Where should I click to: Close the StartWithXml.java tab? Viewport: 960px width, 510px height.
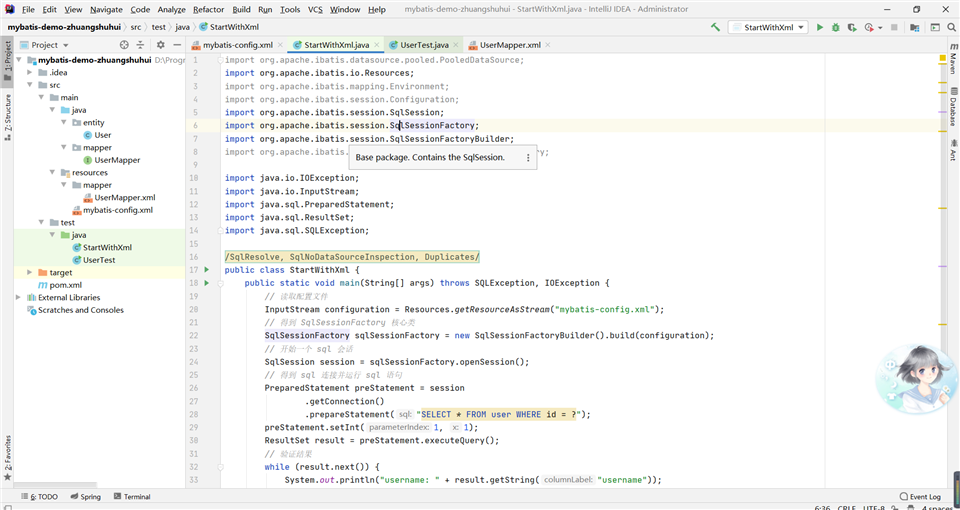377,45
